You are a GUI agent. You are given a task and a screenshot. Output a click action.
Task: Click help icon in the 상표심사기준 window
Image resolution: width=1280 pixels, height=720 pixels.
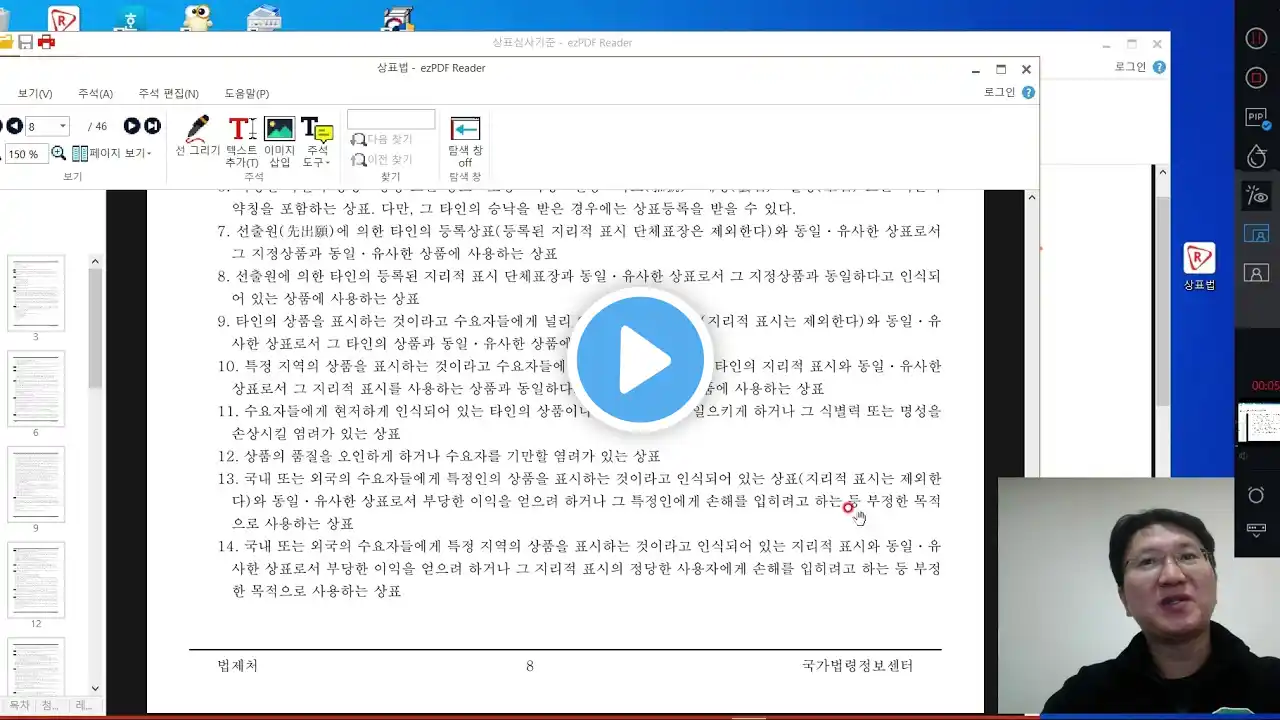tap(1159, 67)
